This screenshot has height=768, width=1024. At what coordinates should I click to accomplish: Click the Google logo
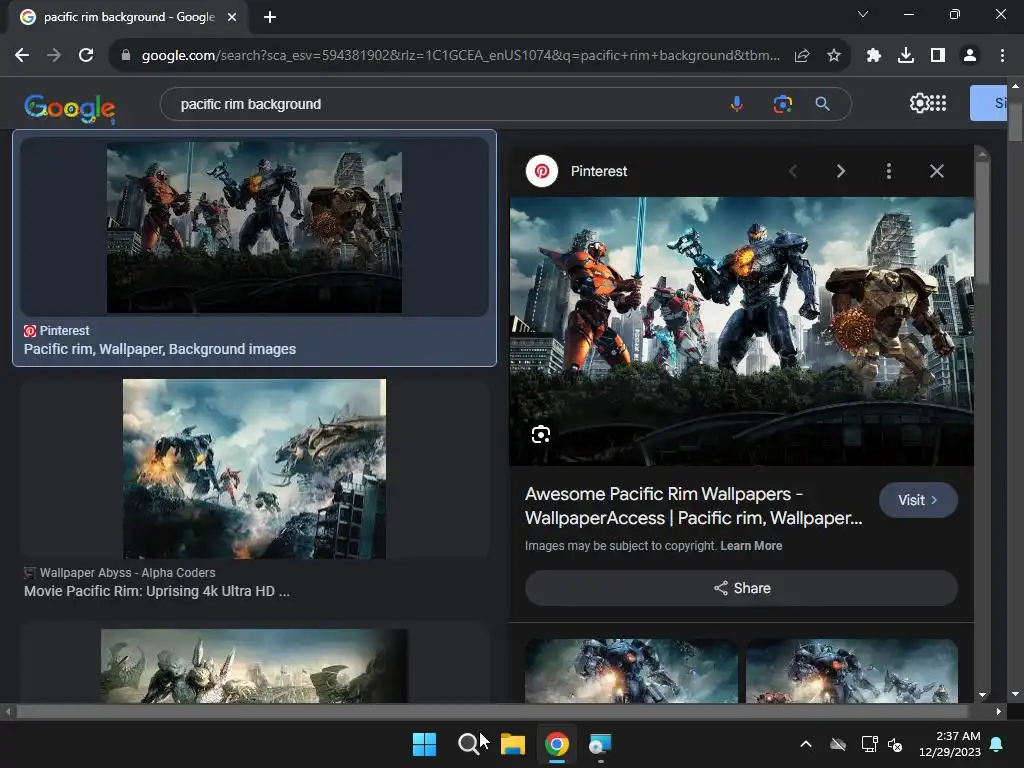coord(70,108)
